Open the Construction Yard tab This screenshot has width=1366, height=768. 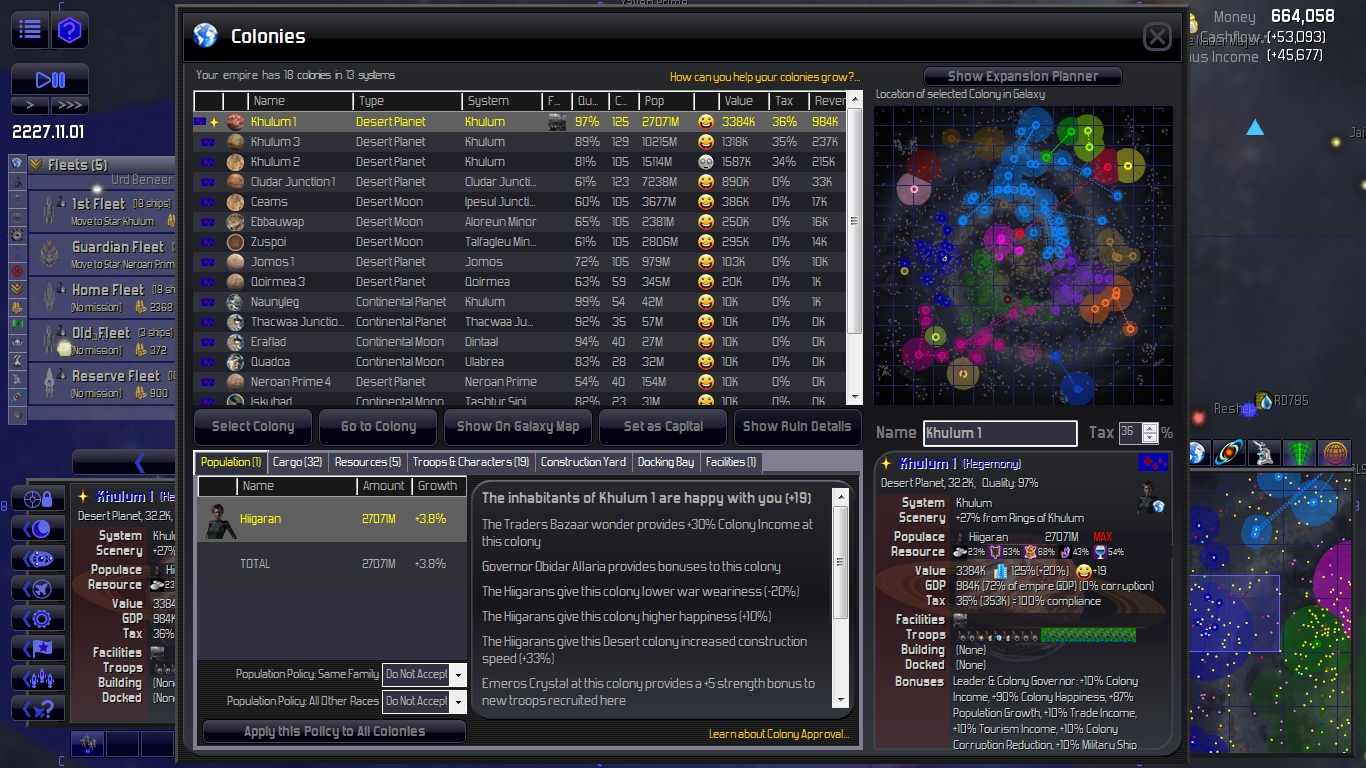click(583, 462)
